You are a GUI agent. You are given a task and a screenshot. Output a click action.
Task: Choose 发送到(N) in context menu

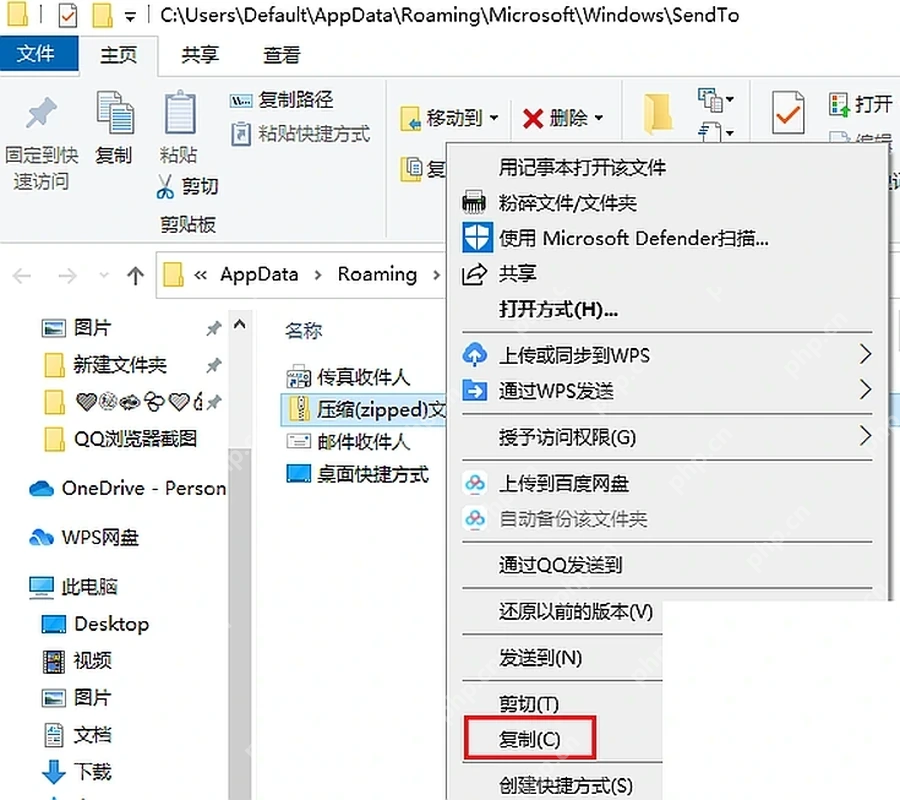(540, 658)
